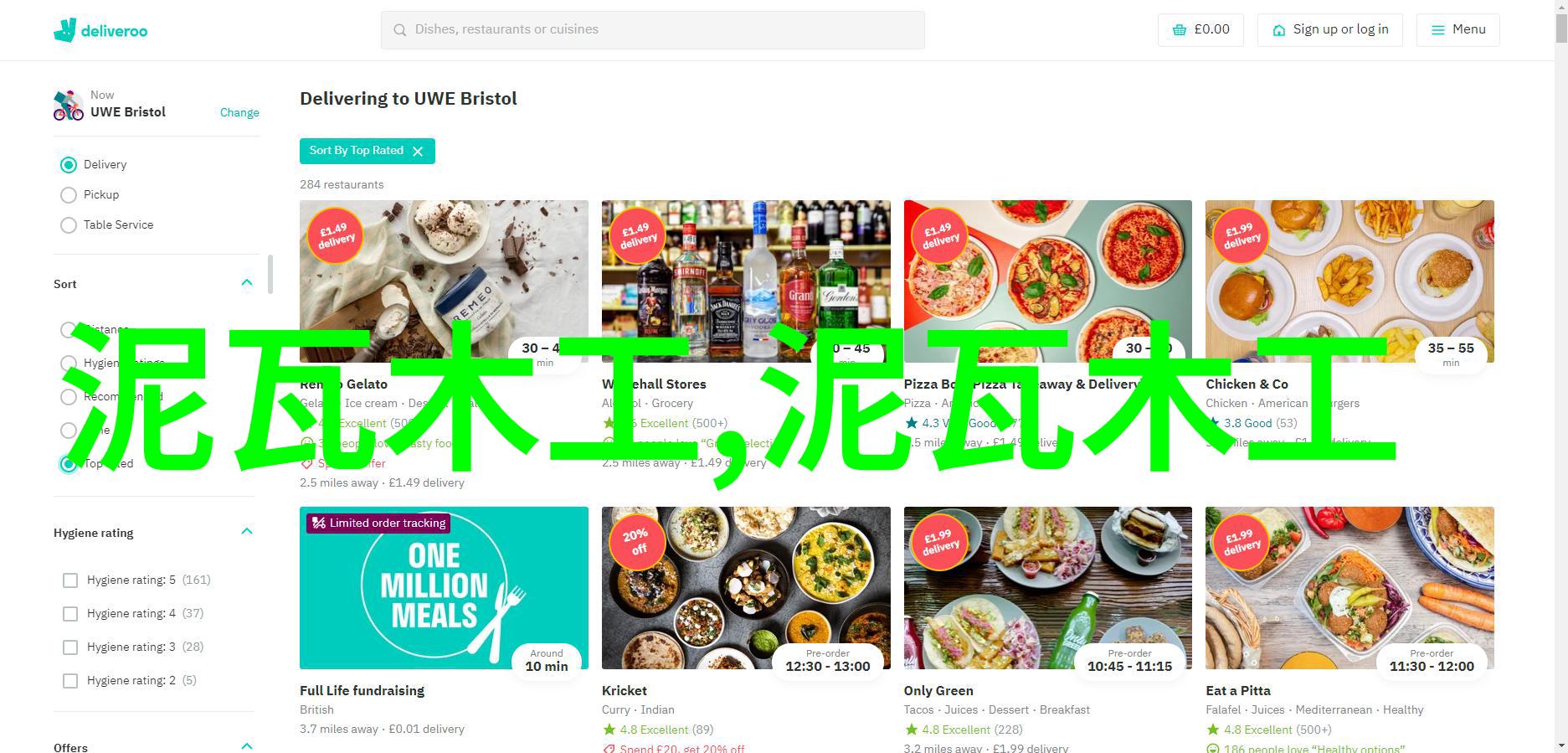Open the Only Green restaurant link

[x=938, y=690]
